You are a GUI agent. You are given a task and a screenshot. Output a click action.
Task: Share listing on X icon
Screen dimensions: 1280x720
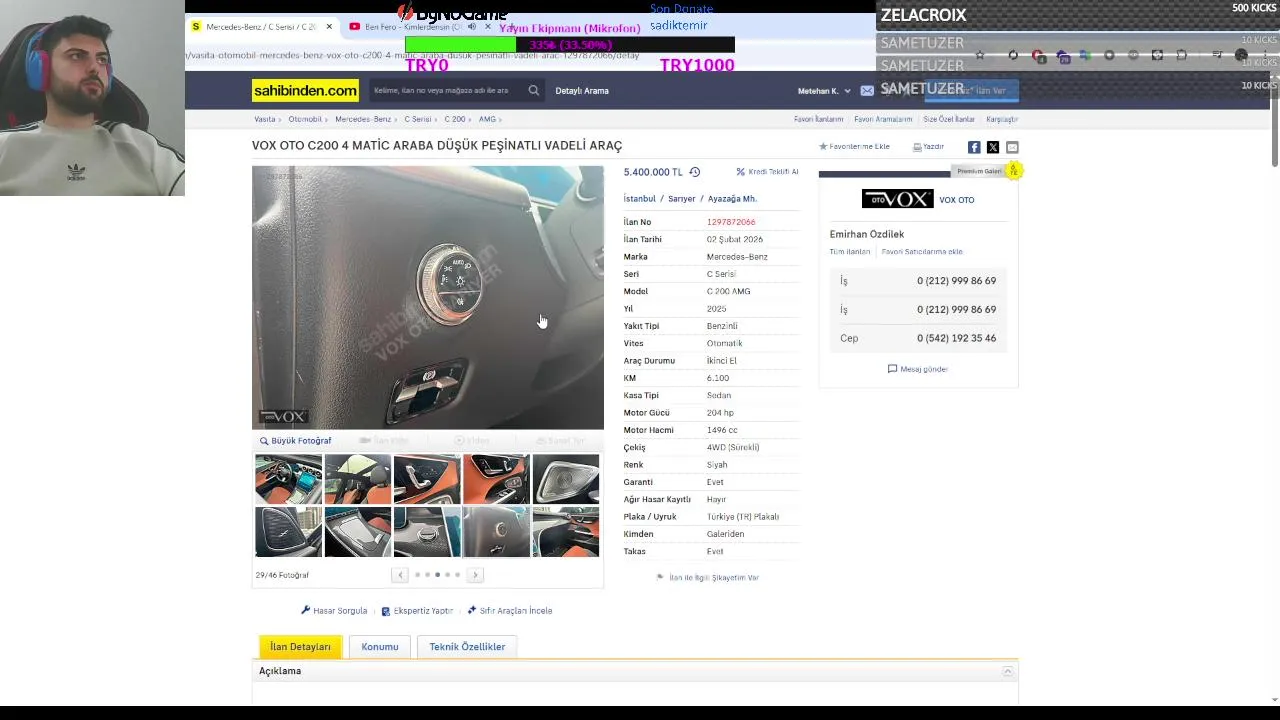(x=993, y=147)
